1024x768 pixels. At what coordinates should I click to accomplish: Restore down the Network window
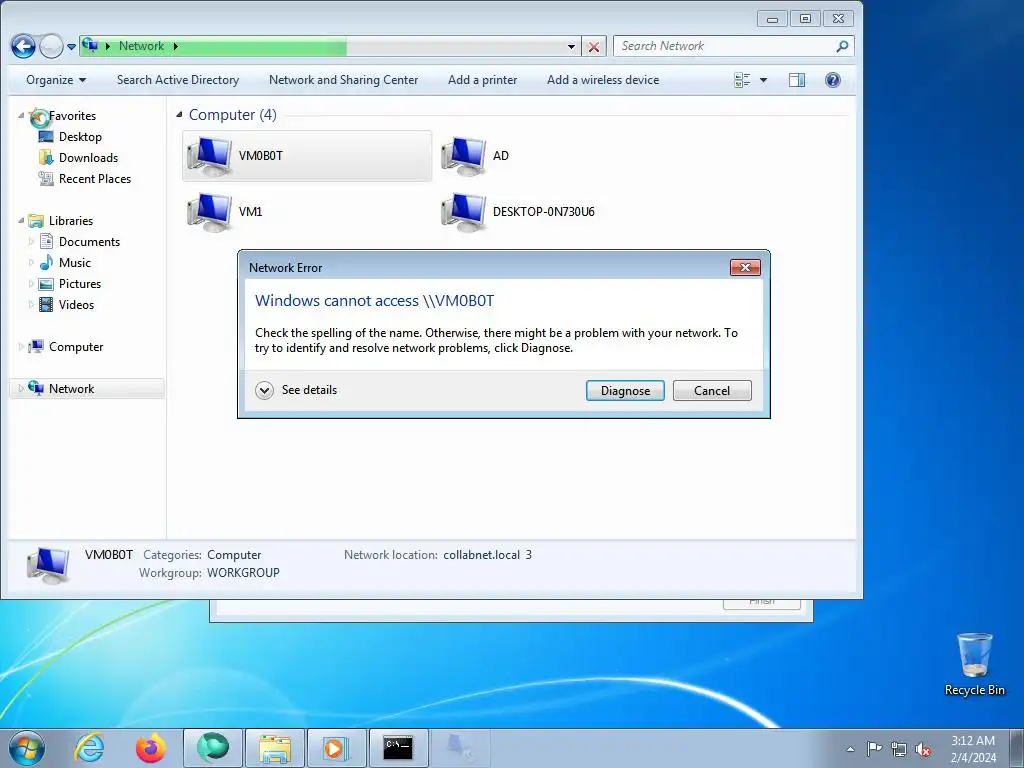805,19
